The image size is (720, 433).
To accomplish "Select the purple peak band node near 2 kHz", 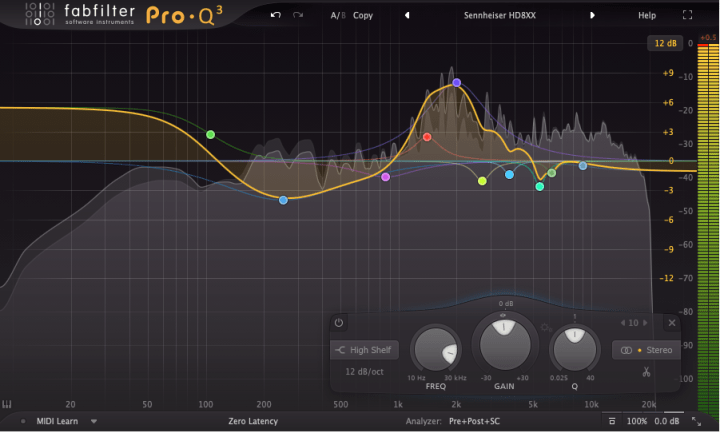I will (456, 83).
